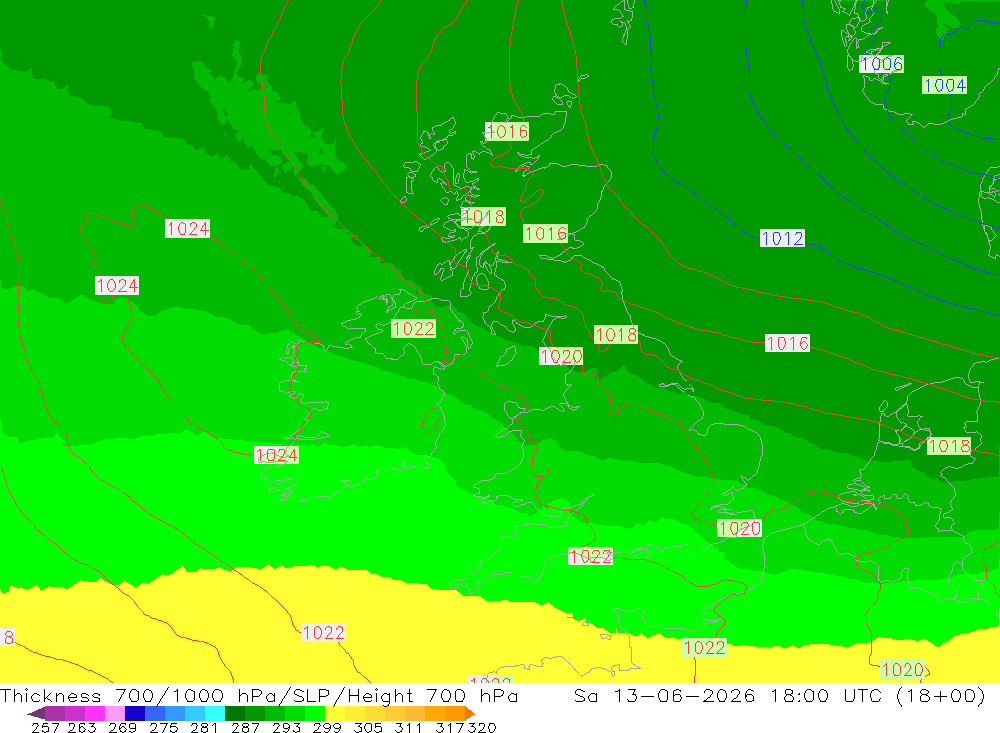This screenshot has width=1000, height=733.
Task: Click the purple legend swatch above 257
Action: pyautogui.click(x=55, y=713)
